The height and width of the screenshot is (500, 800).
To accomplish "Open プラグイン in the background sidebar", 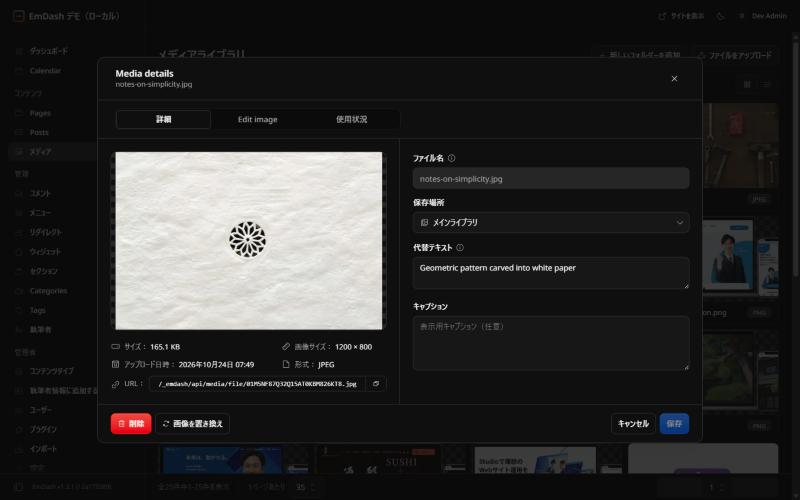I will pyautogui.click(x=43, y=429).
